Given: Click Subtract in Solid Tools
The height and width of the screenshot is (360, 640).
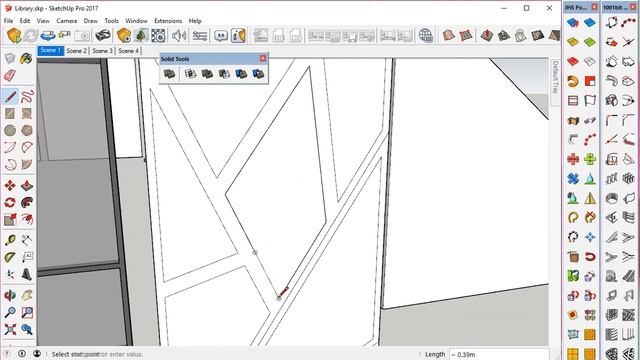Looking at the screenshot, I should pyautogui.click(x=224, y=74).
